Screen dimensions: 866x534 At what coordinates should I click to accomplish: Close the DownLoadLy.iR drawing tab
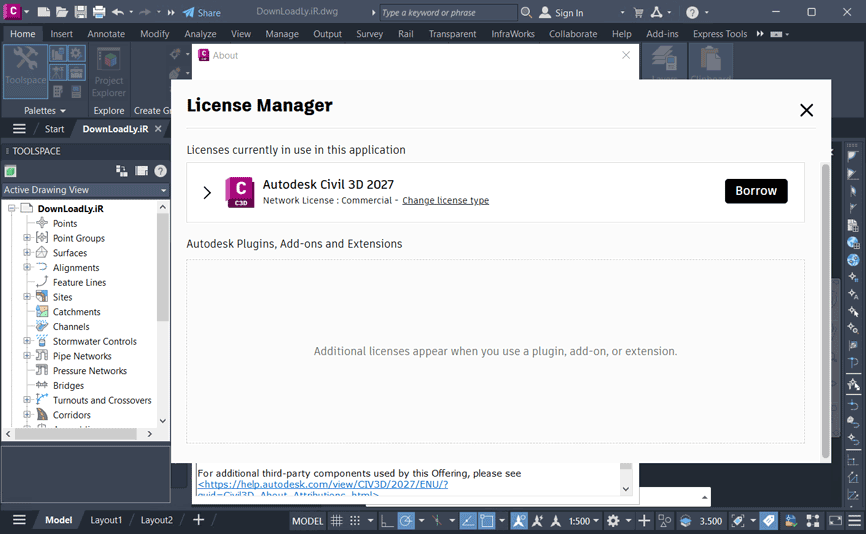(158, 129)
